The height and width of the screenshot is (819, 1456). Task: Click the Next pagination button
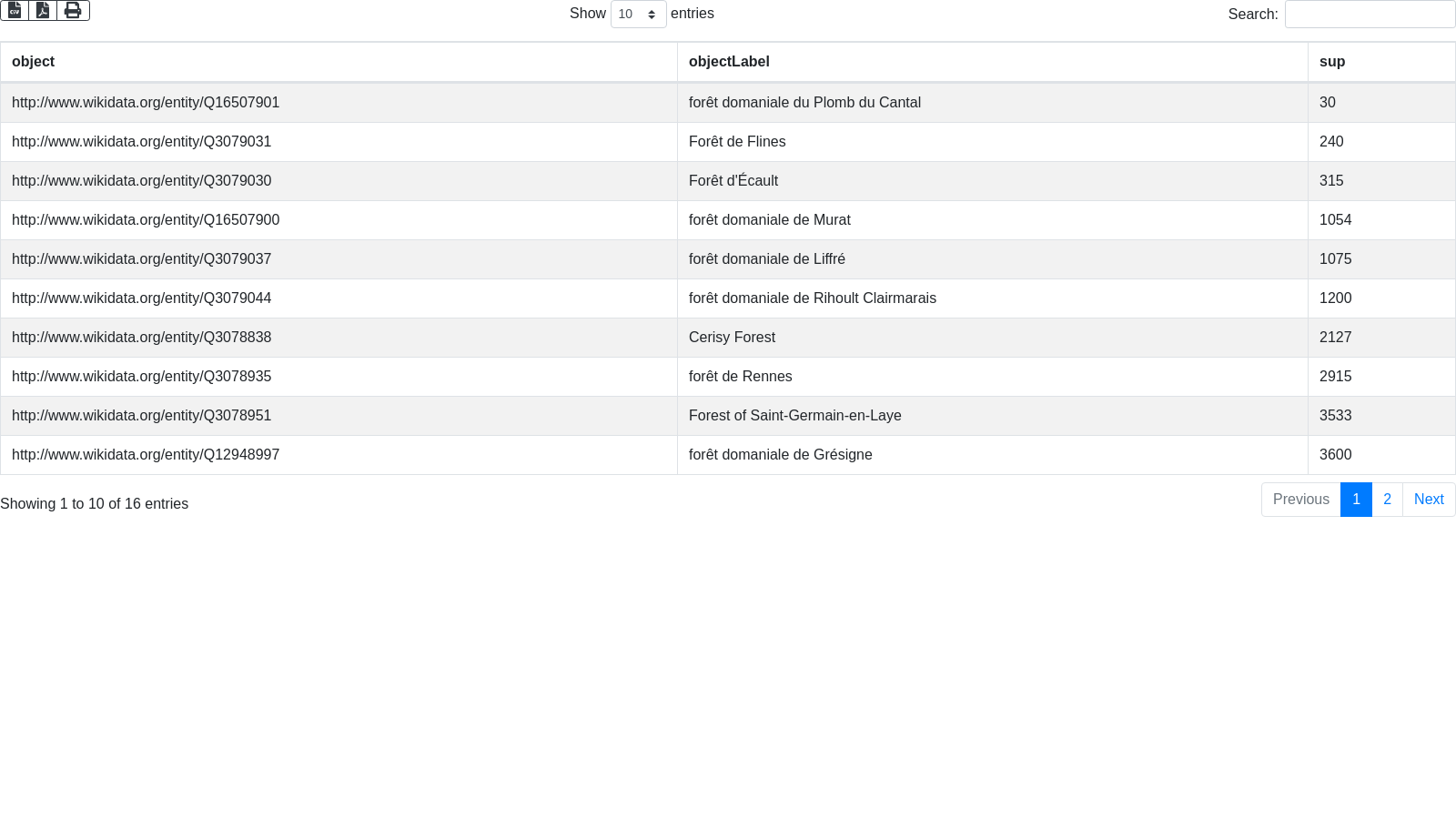pyautogui.click(x=1429, y=500)
